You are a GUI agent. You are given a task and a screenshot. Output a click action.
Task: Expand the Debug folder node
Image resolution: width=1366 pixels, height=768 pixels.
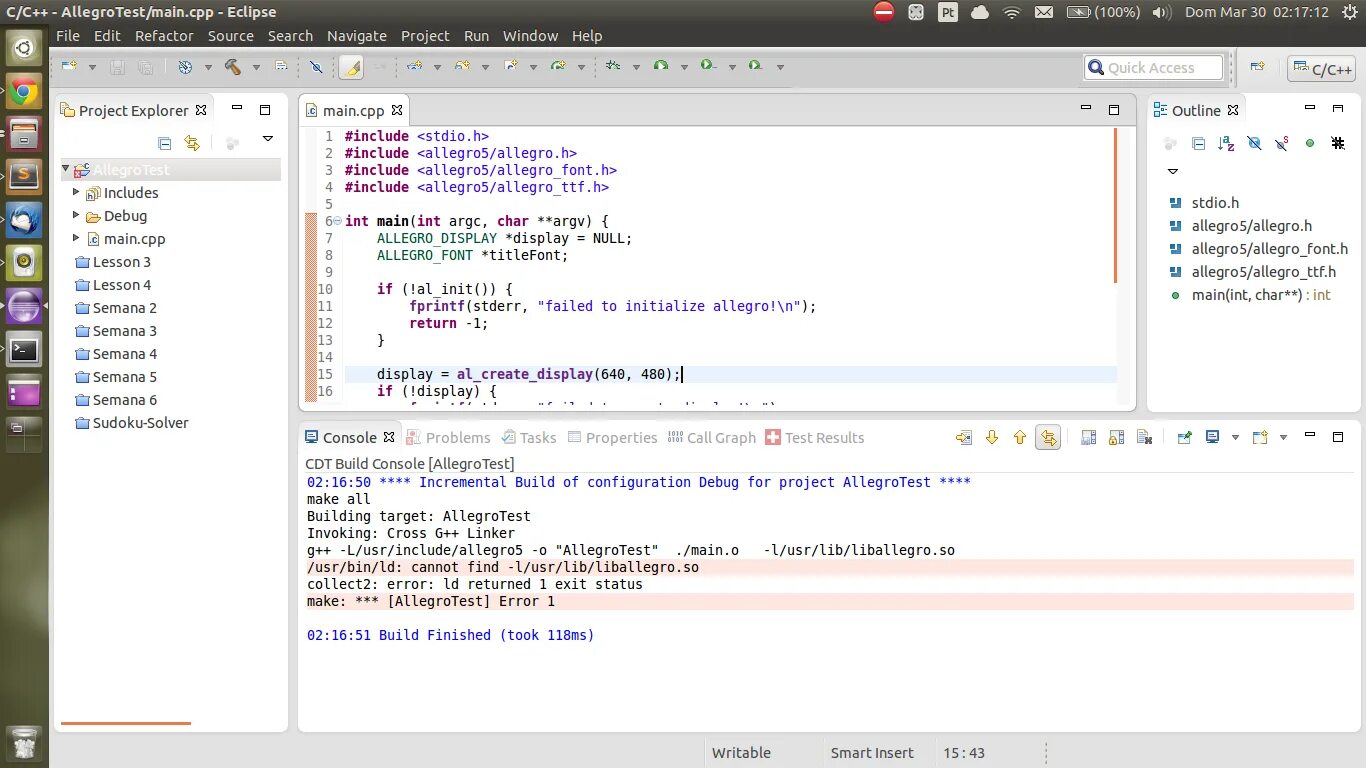coord(76,215)
